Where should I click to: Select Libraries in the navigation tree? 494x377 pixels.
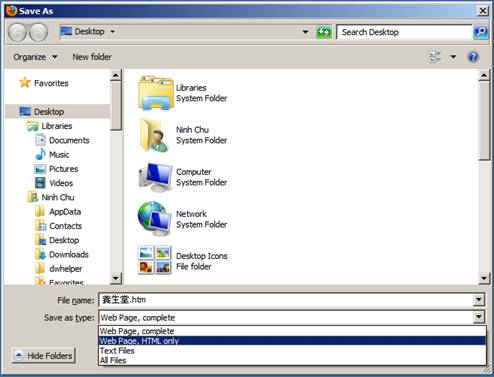pyautogui.click(x=50, y=126)
